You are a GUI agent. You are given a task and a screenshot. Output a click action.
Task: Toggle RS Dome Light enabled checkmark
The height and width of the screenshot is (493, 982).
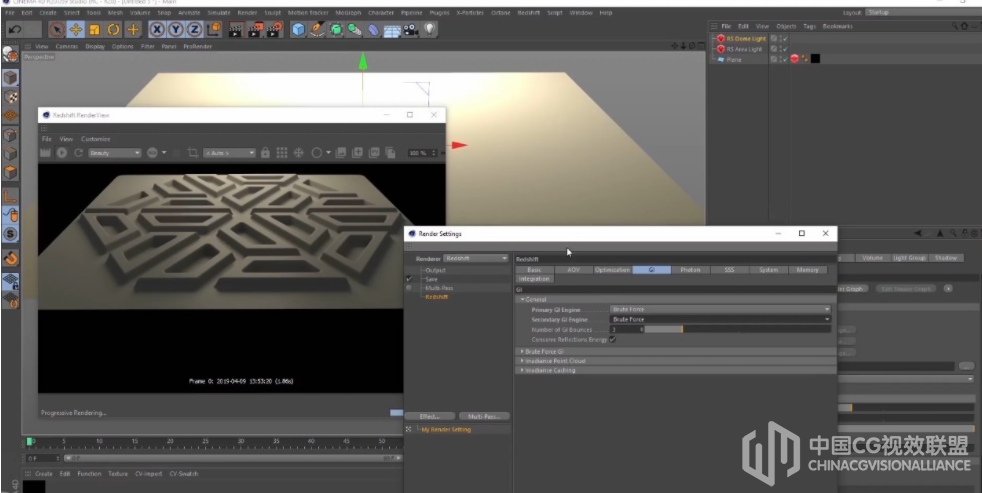click(785, 38)
